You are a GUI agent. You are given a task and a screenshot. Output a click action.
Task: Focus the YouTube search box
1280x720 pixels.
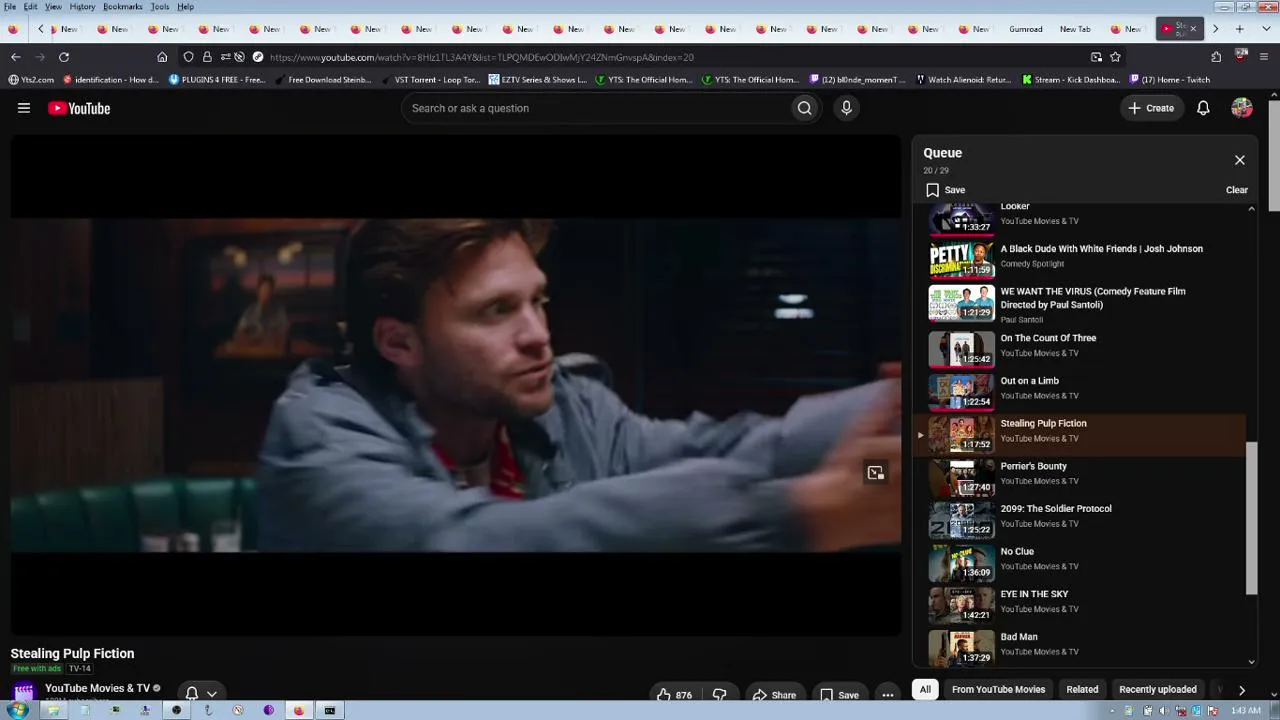click(596, 108)
